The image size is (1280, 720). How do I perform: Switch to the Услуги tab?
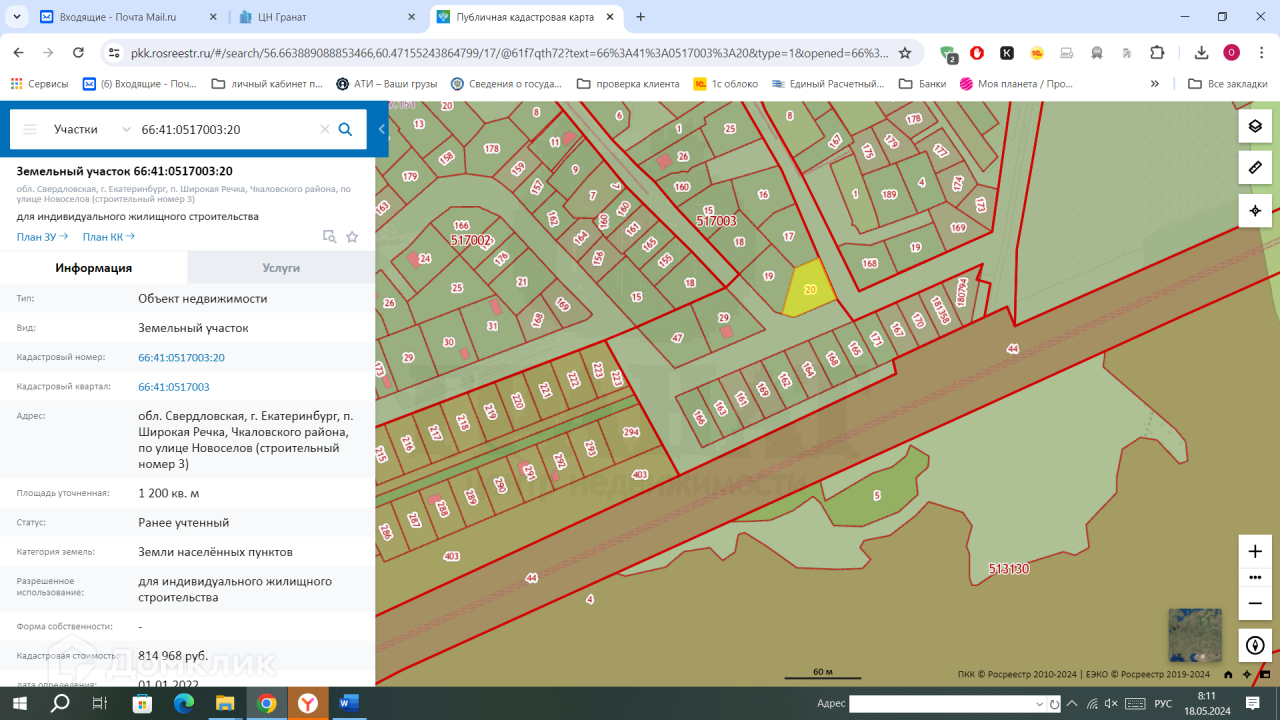281,268
